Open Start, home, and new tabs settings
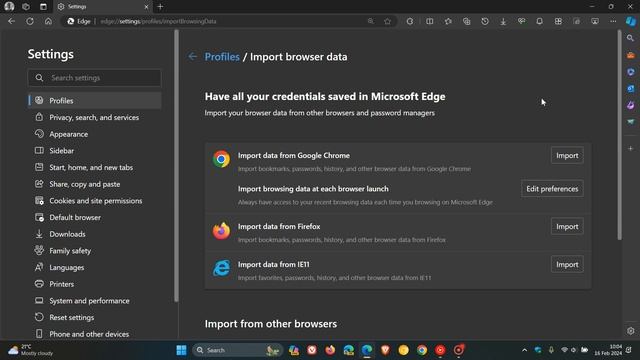The height and width of the screenshot is (360, 640). [95, 167]
